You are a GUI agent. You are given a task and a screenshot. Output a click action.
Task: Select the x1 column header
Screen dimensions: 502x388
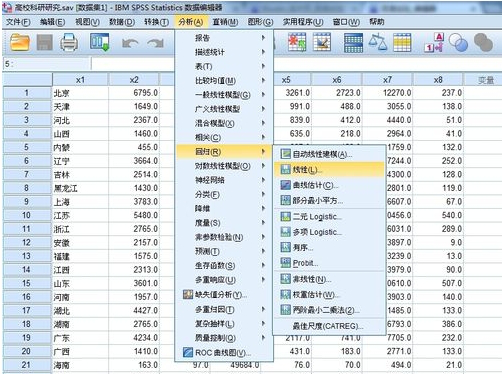tap(80, 80)
